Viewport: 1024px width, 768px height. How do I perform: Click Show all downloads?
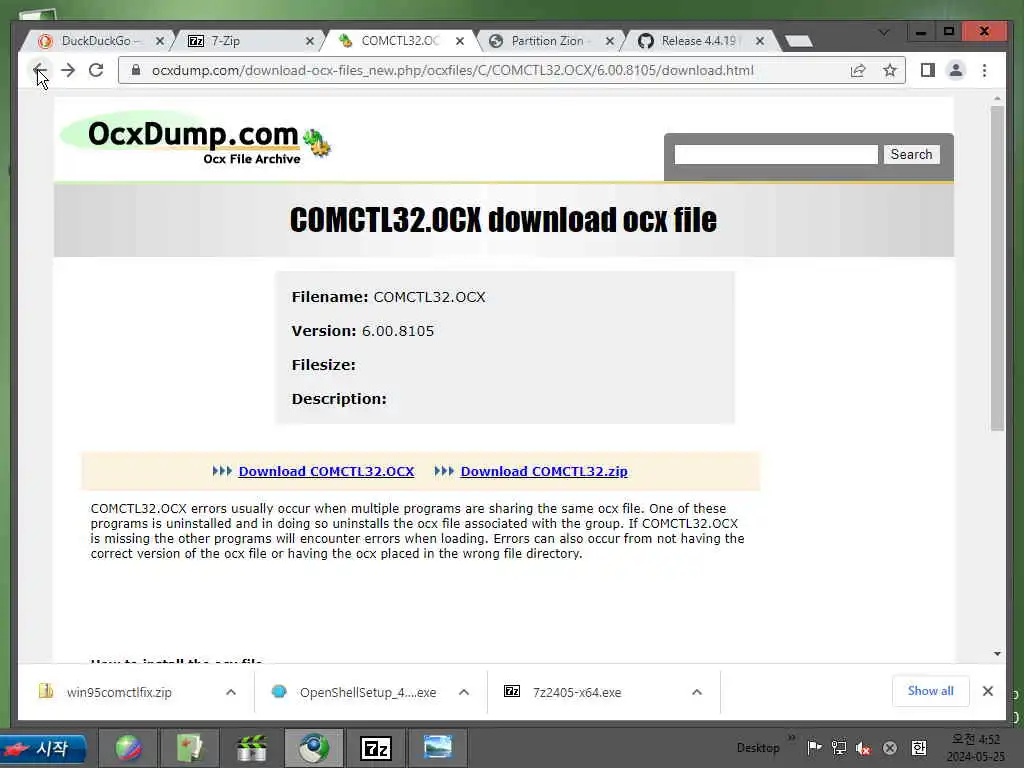tap(930, 691)
